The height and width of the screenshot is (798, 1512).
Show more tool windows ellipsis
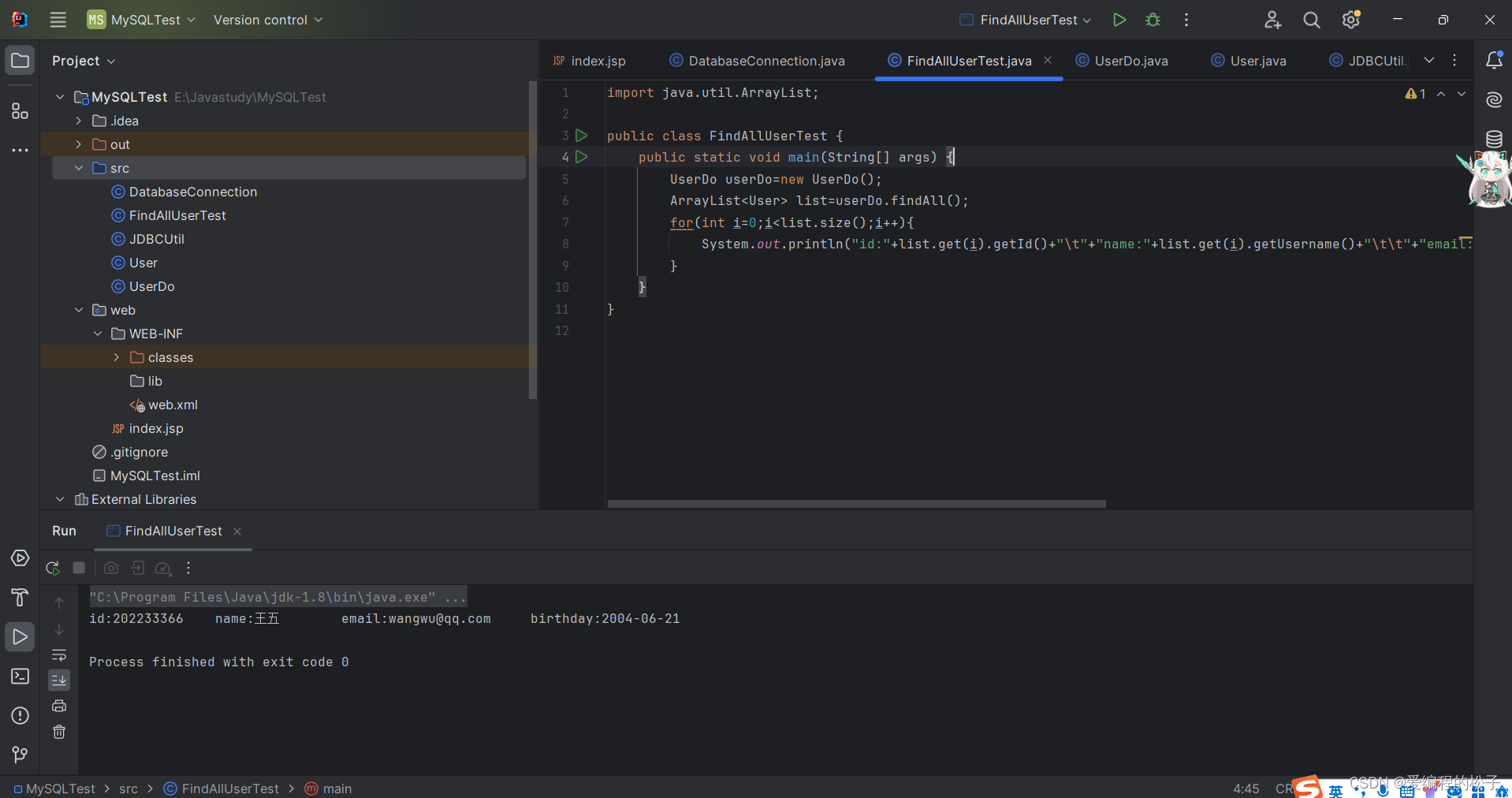click(20, 150)
